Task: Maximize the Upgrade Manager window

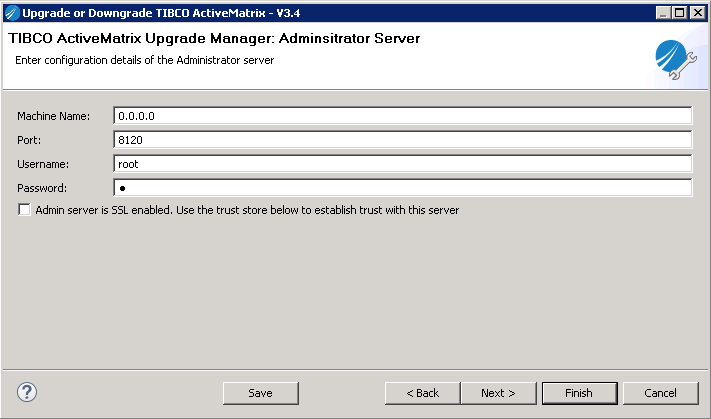Action: 679,12
